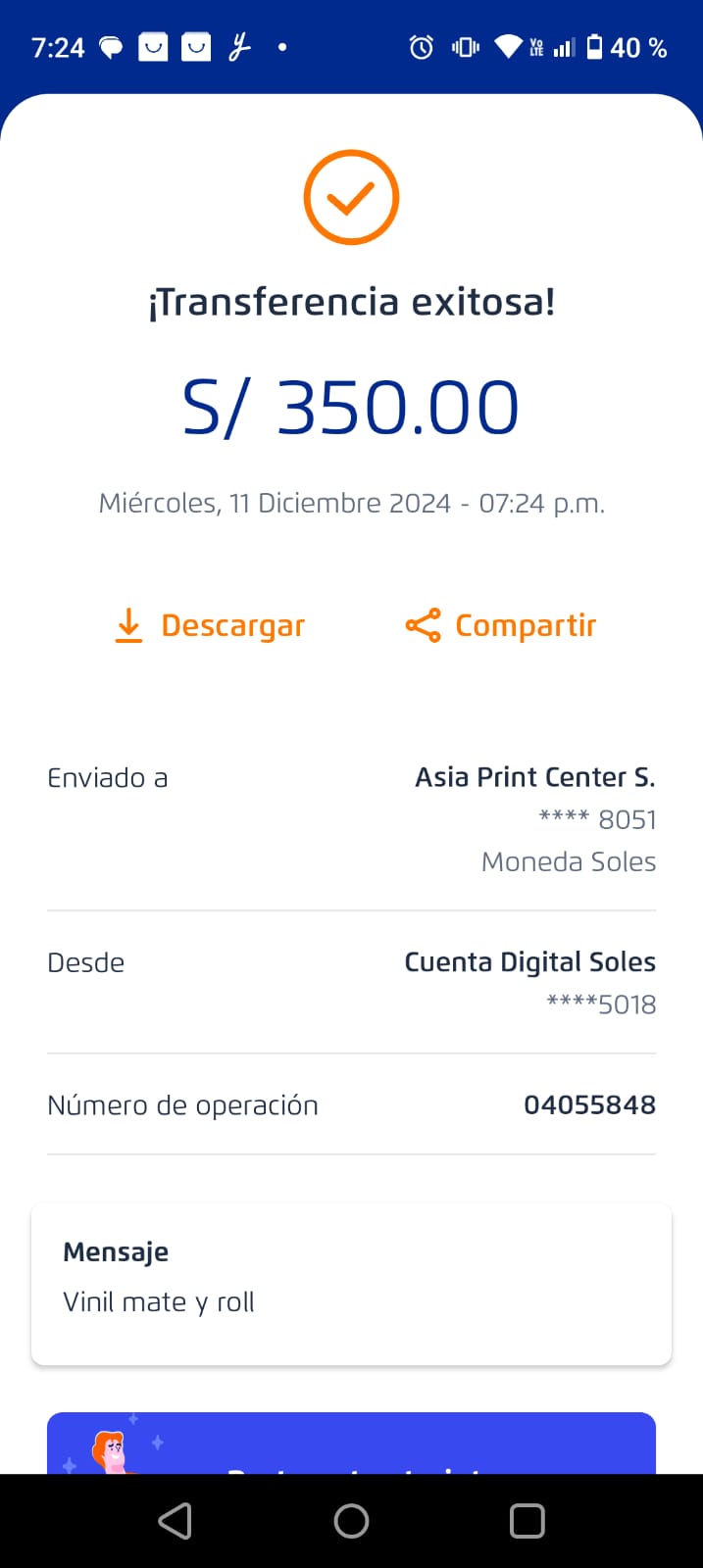Click the download arrow icon
The image size is (703, 1568).
128,625
